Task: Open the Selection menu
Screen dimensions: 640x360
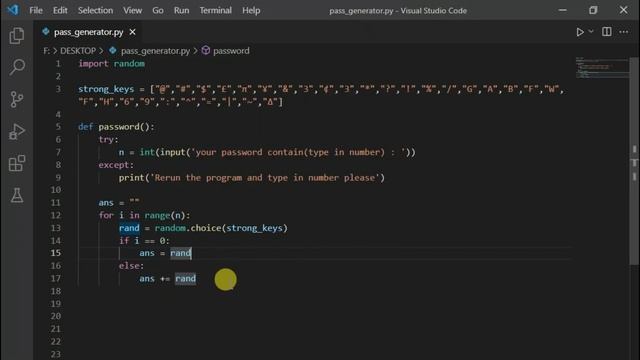Action: [x=96, y=10]
